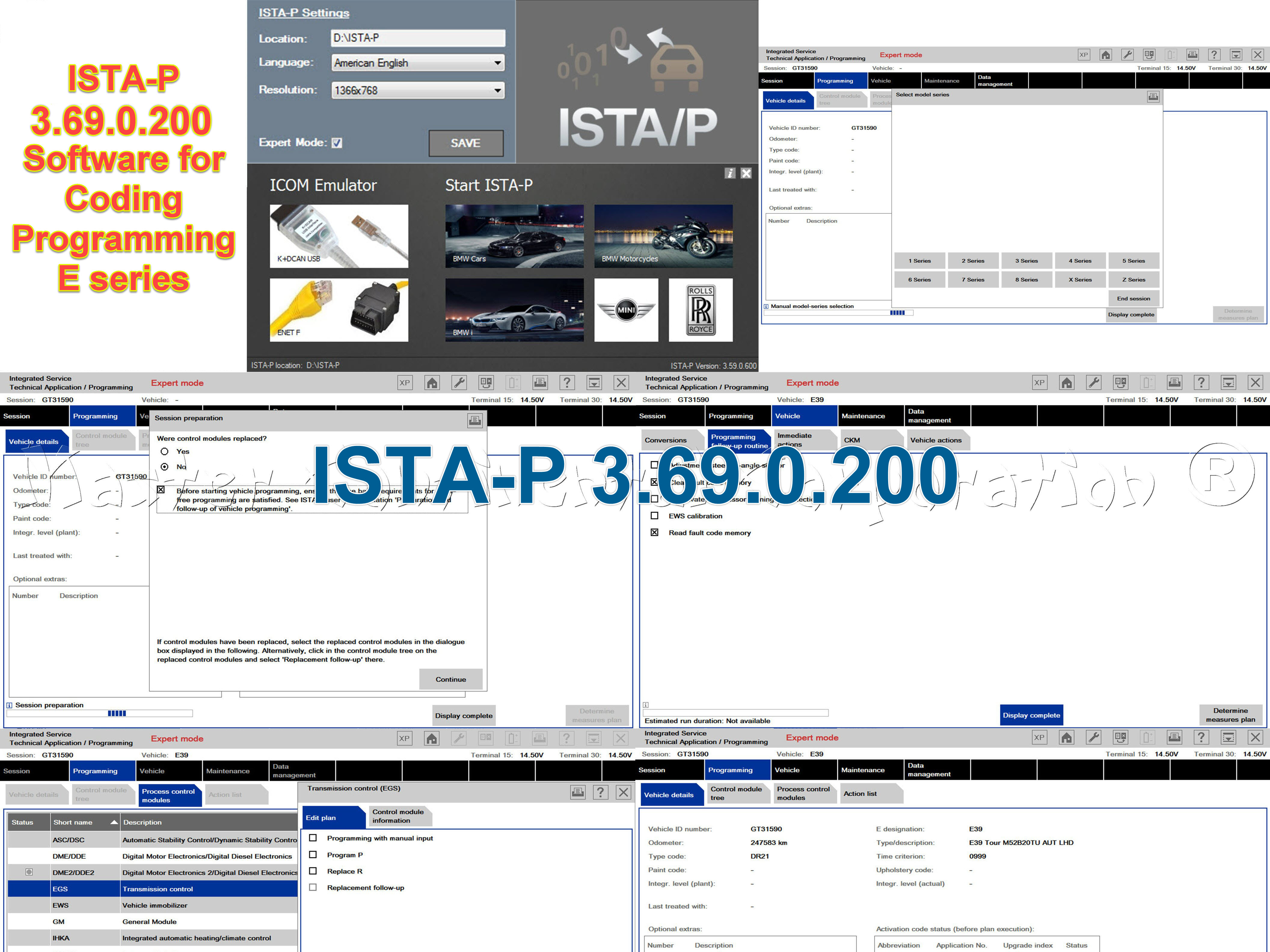Start ISTA-P with the BMW i thumbnail
This screenshot has height=952, width=1270.
tap(514, 310)
